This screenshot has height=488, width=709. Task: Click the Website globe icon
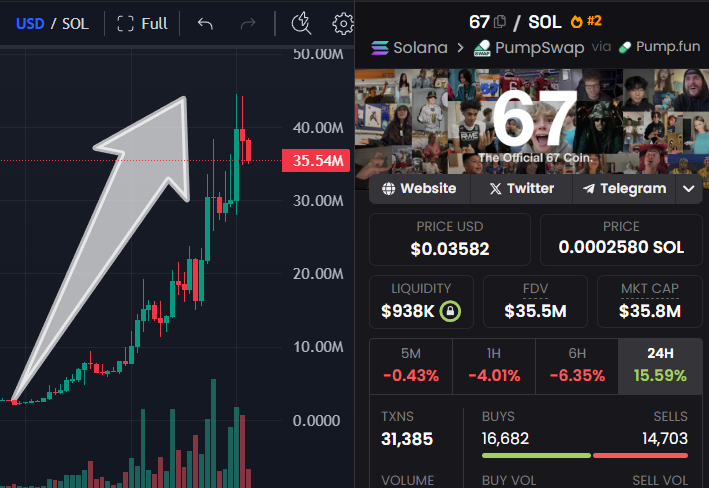pos(388,189)
